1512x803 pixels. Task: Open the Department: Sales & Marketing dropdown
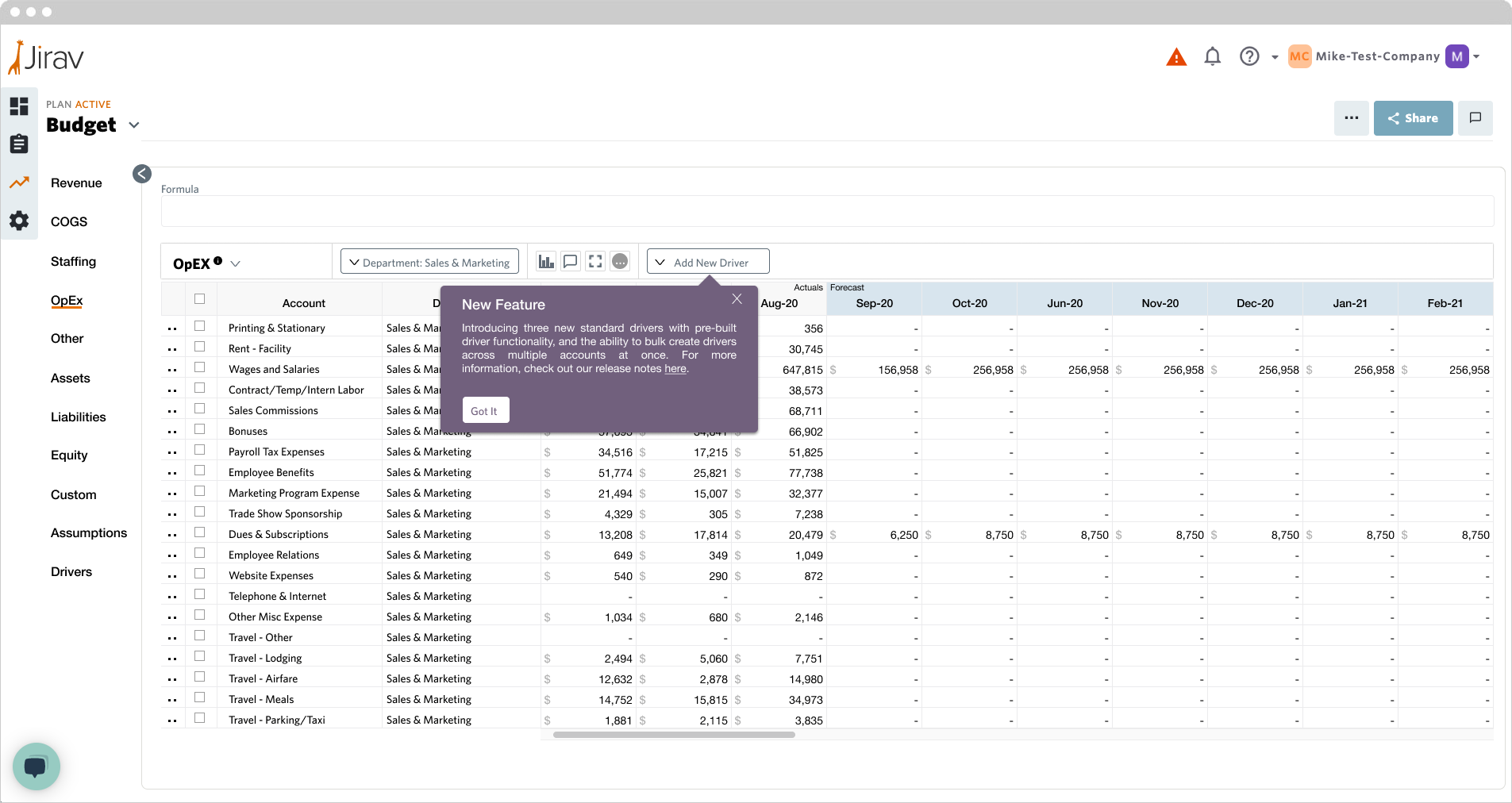point(429,262)
